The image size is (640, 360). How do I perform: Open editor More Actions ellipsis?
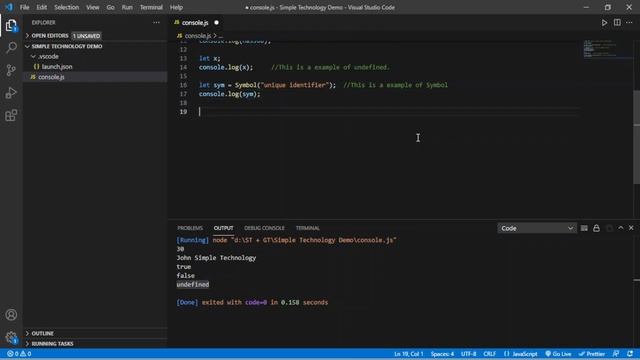[629, 22]
